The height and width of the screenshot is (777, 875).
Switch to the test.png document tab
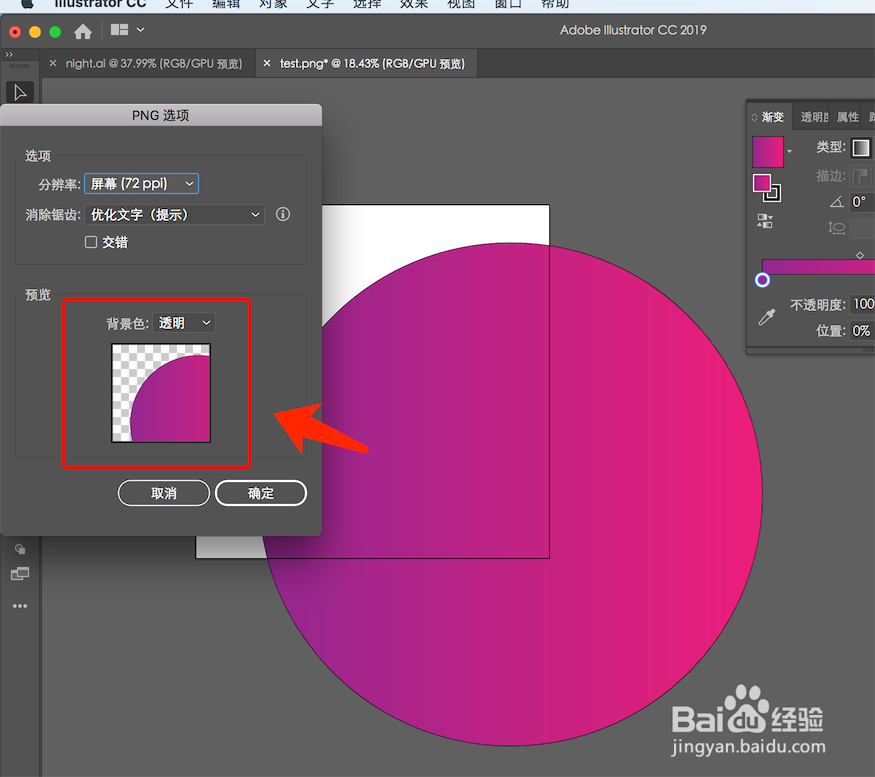pyautogui.click(x=372, y=64)
